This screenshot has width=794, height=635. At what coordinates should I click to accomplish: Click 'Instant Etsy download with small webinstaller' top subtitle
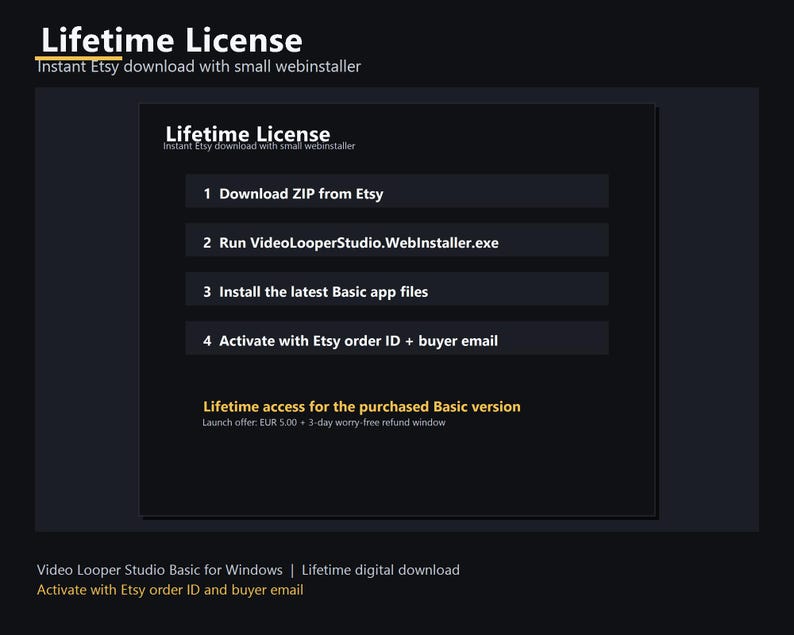click(x=199, y=66)
